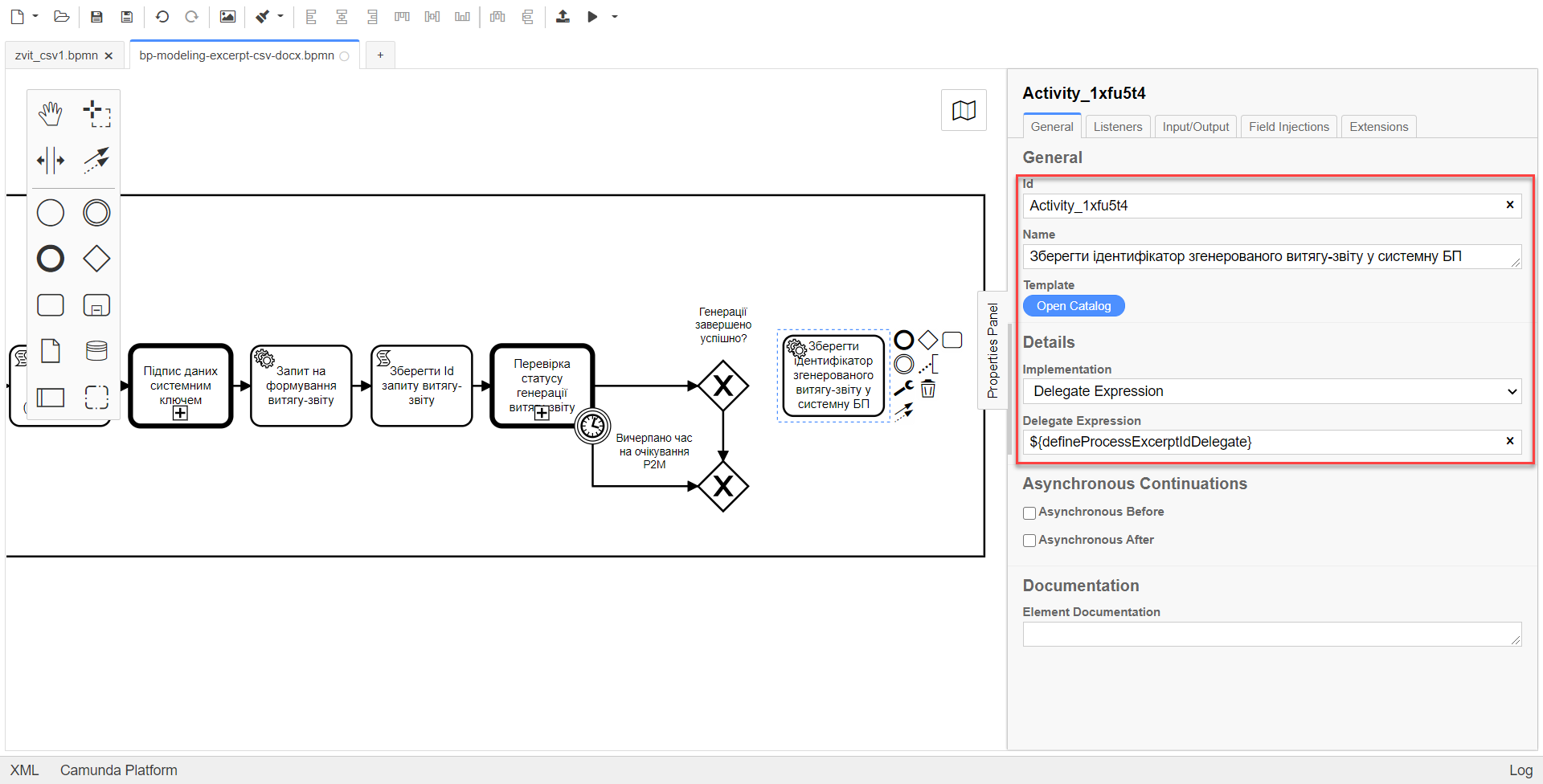Create a pool/participant from palette
The height and width of the screenshot is (784, 1543).
[x=51, y=397]
